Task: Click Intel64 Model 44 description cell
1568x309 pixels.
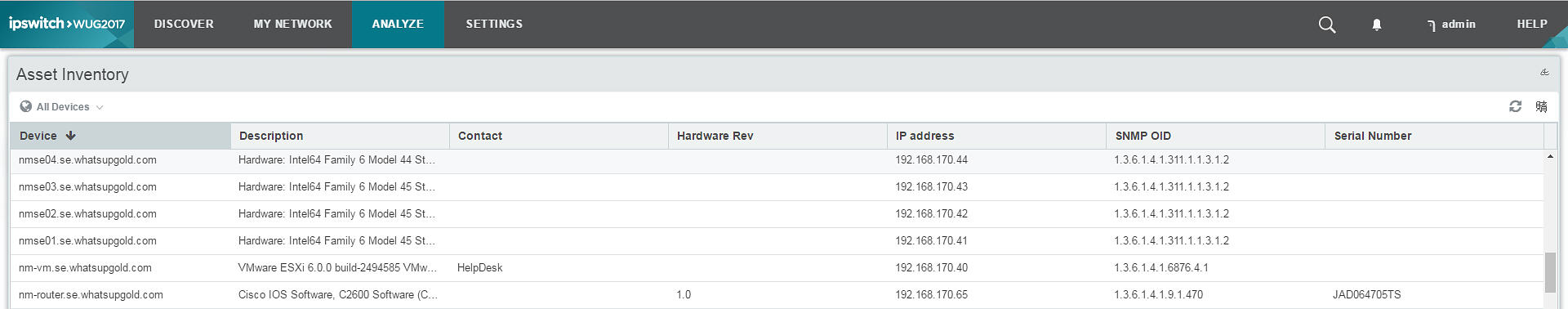Action: [x=336, y=160]
